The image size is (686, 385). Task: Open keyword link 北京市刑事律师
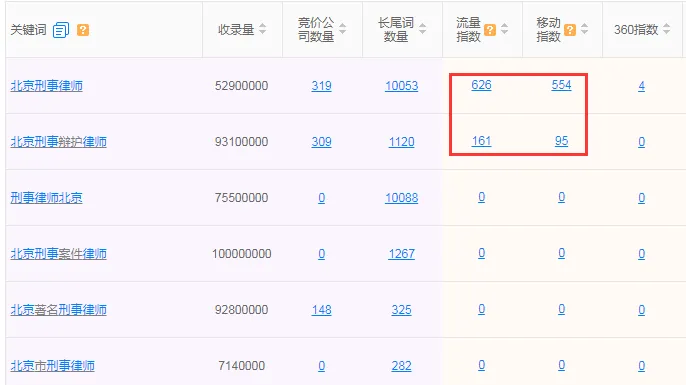tap(52, 366)
